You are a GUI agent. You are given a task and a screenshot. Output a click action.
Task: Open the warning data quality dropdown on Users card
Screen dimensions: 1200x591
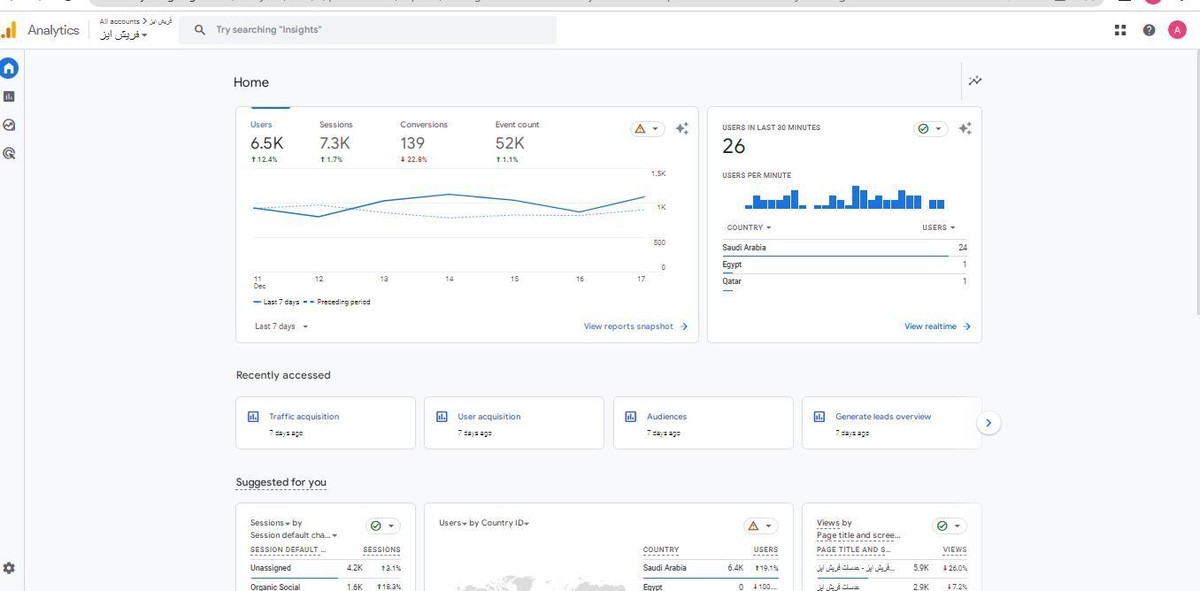click(x=647, y=129)
